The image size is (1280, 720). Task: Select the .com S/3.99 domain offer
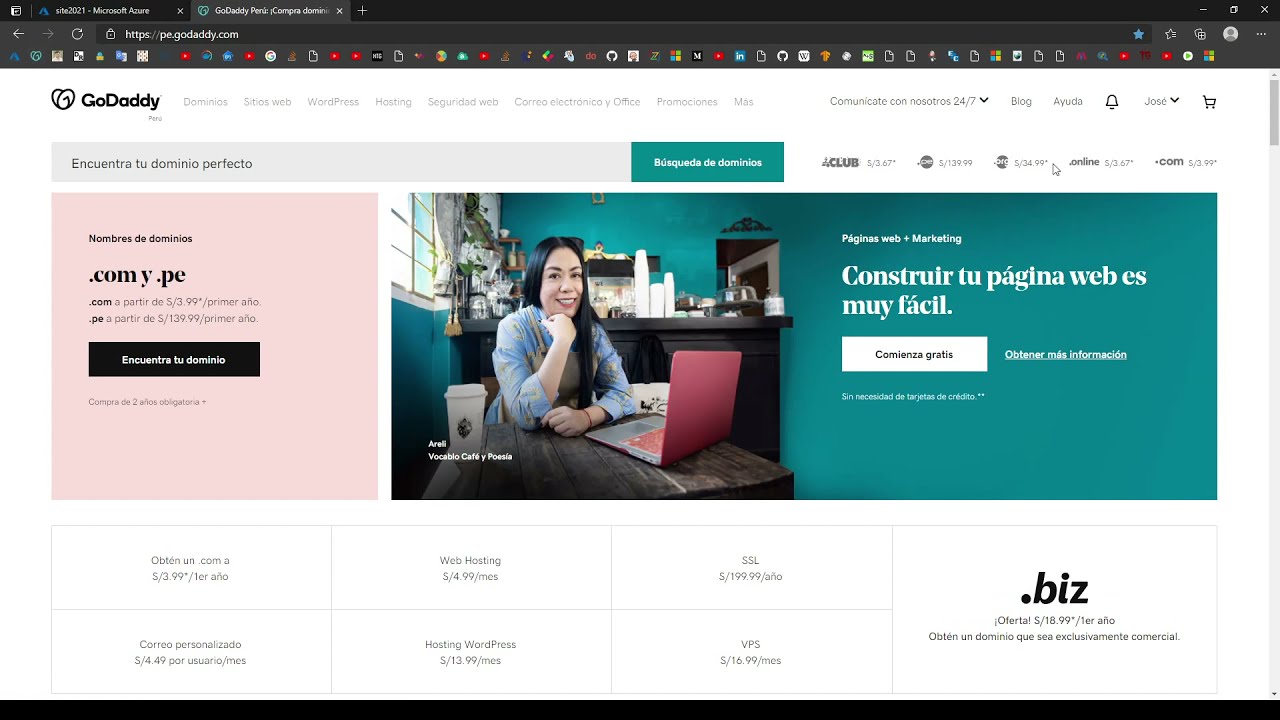pyautogui.click(x=1186, y=162)
